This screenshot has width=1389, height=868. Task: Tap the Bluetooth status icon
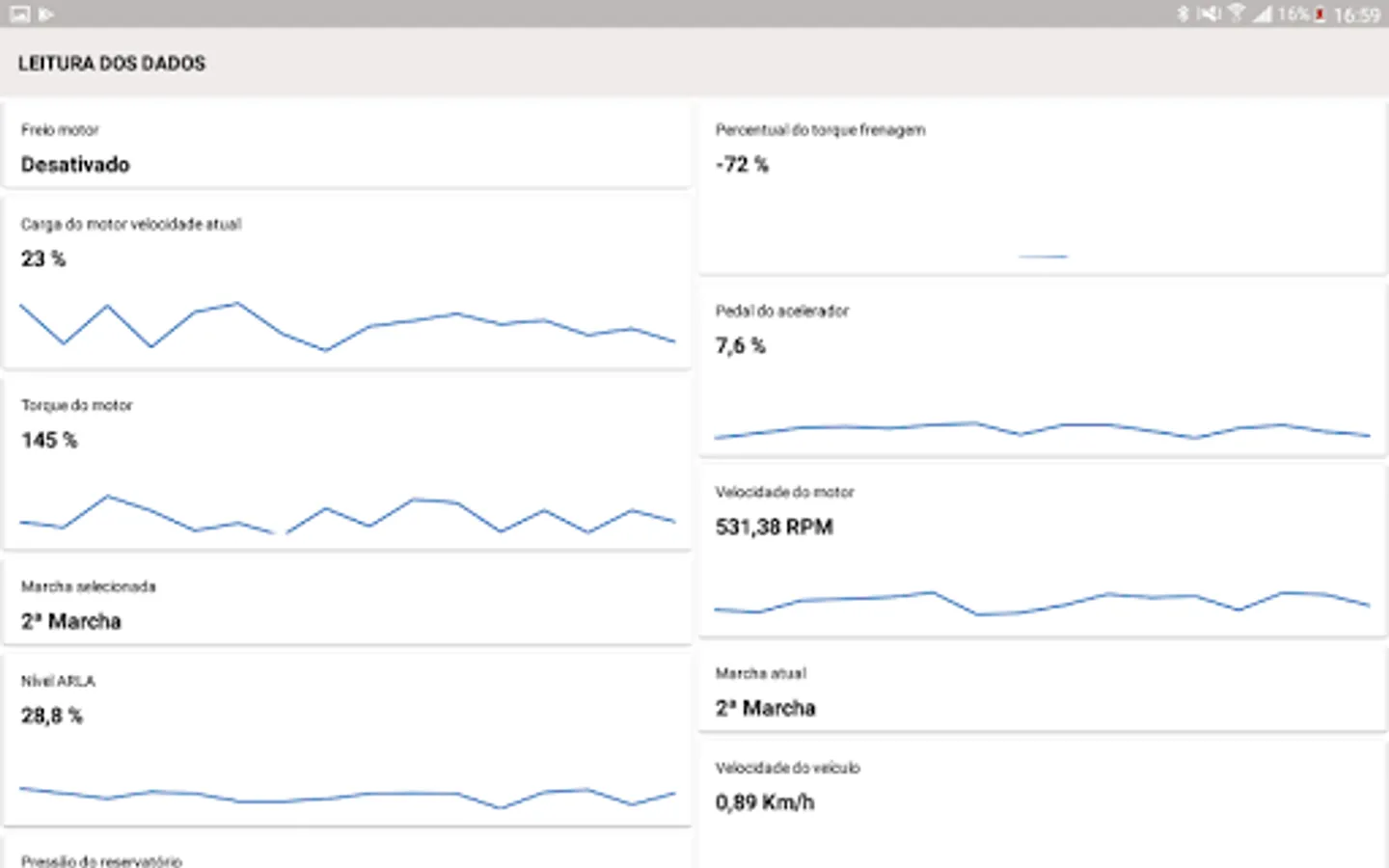click(x=1183, y=14)
